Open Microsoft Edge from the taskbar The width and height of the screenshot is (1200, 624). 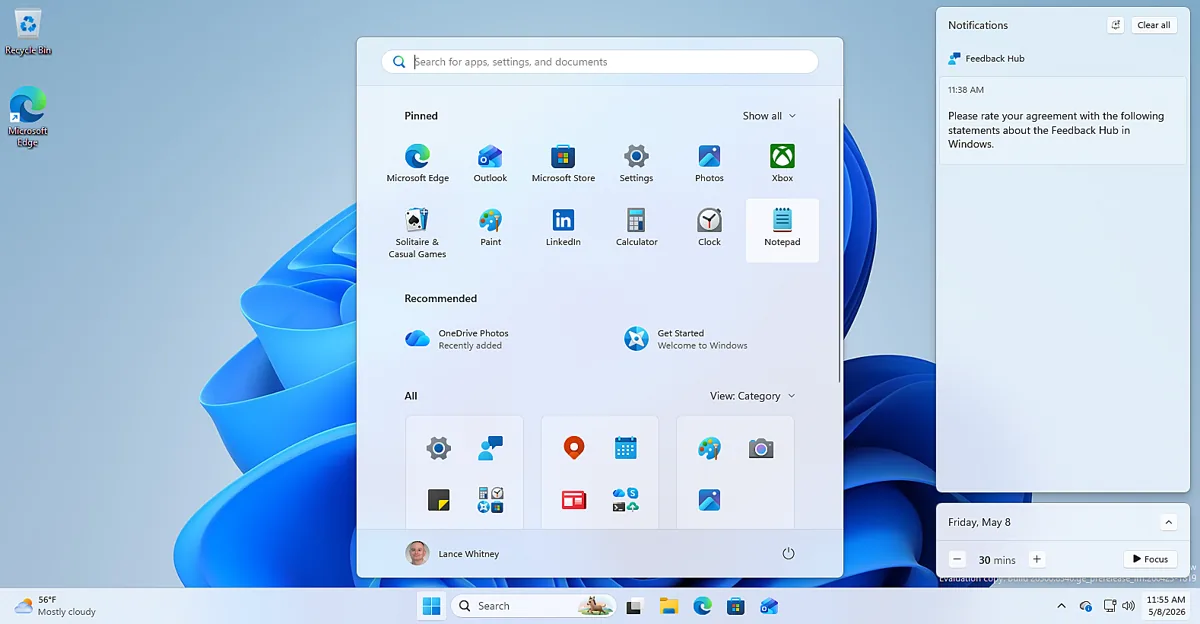703,606
